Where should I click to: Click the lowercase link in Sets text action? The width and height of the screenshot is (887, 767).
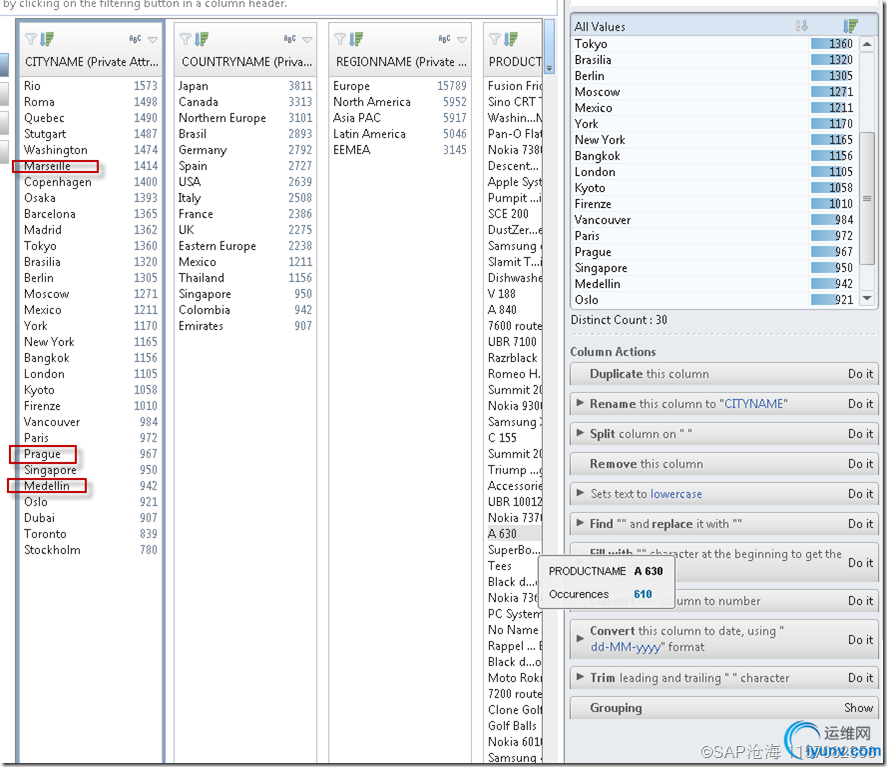pyautogui.click(x=676, y=494)
